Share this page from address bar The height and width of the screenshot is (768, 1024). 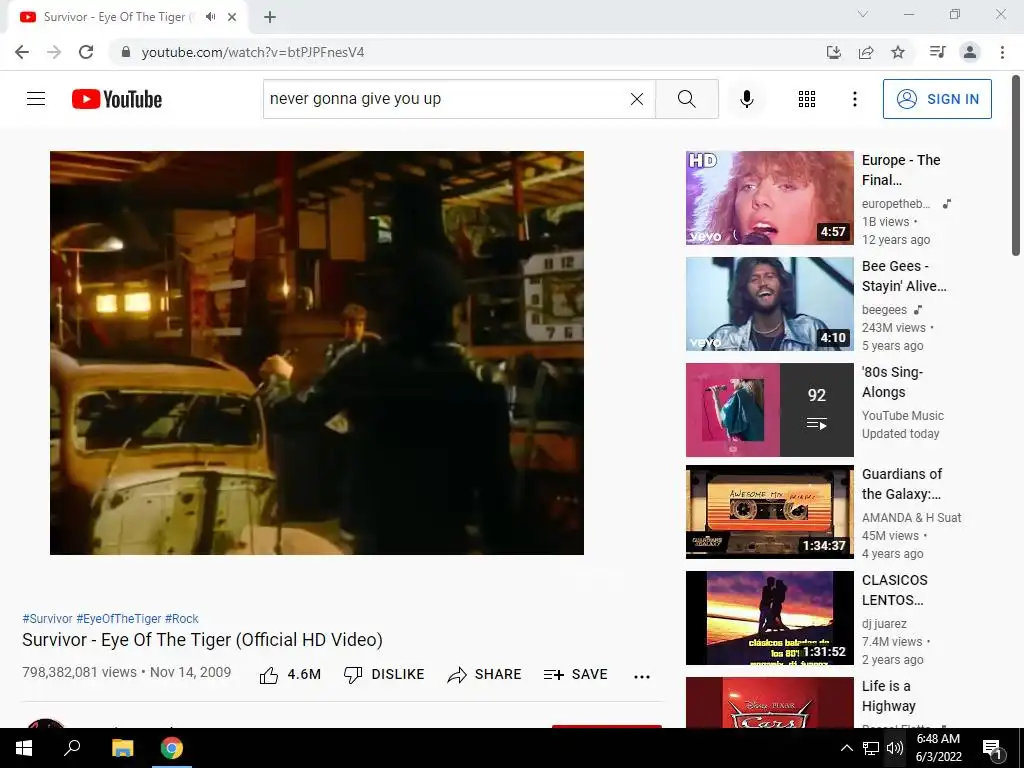click(866, 52)
